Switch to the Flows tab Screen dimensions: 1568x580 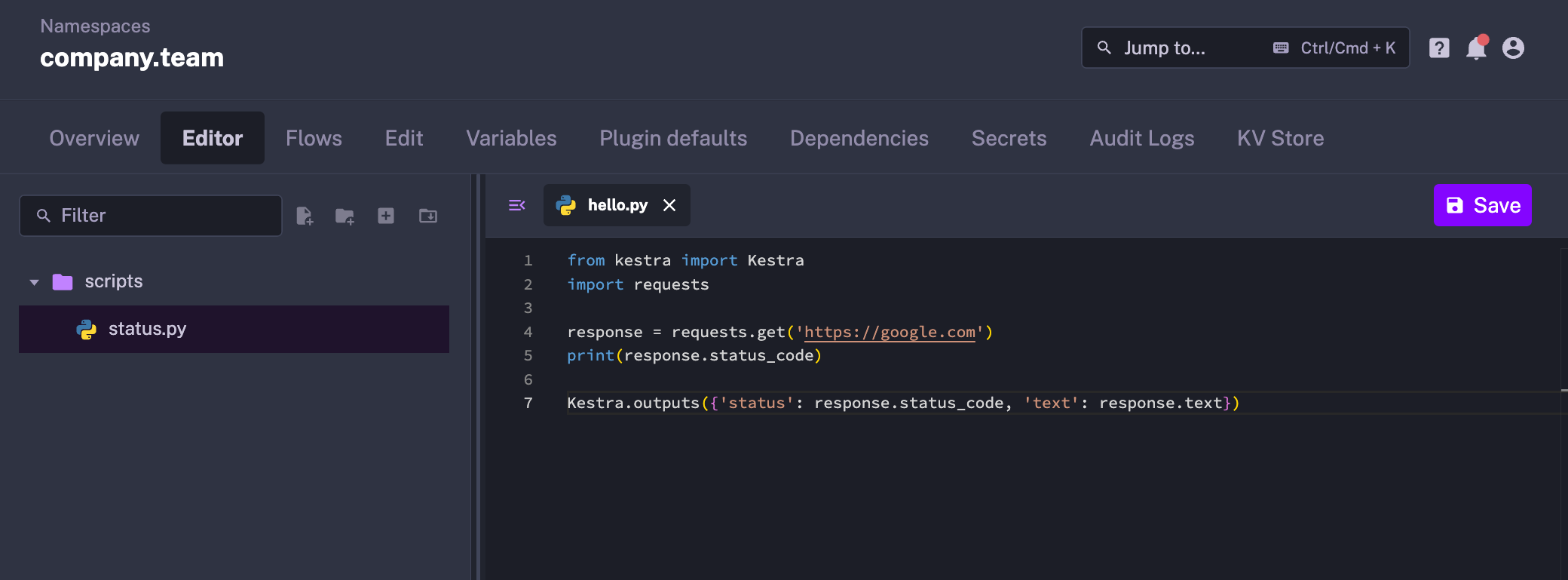tap(314, 138)
